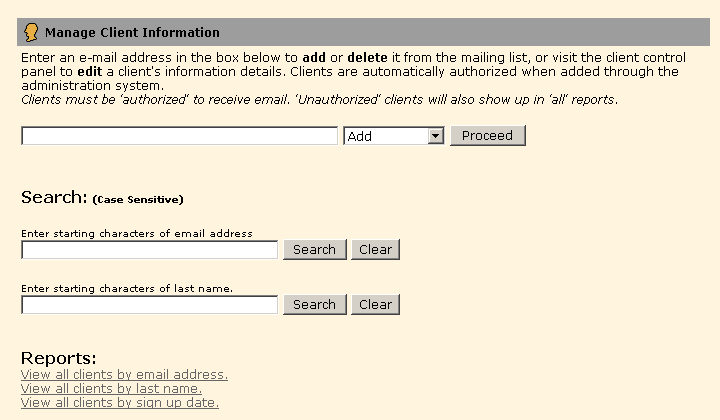The width and height of the screenshot is (720, 420).
Task: Click the italic 'Clients must be authorized' note
Action: coord(319,100)
